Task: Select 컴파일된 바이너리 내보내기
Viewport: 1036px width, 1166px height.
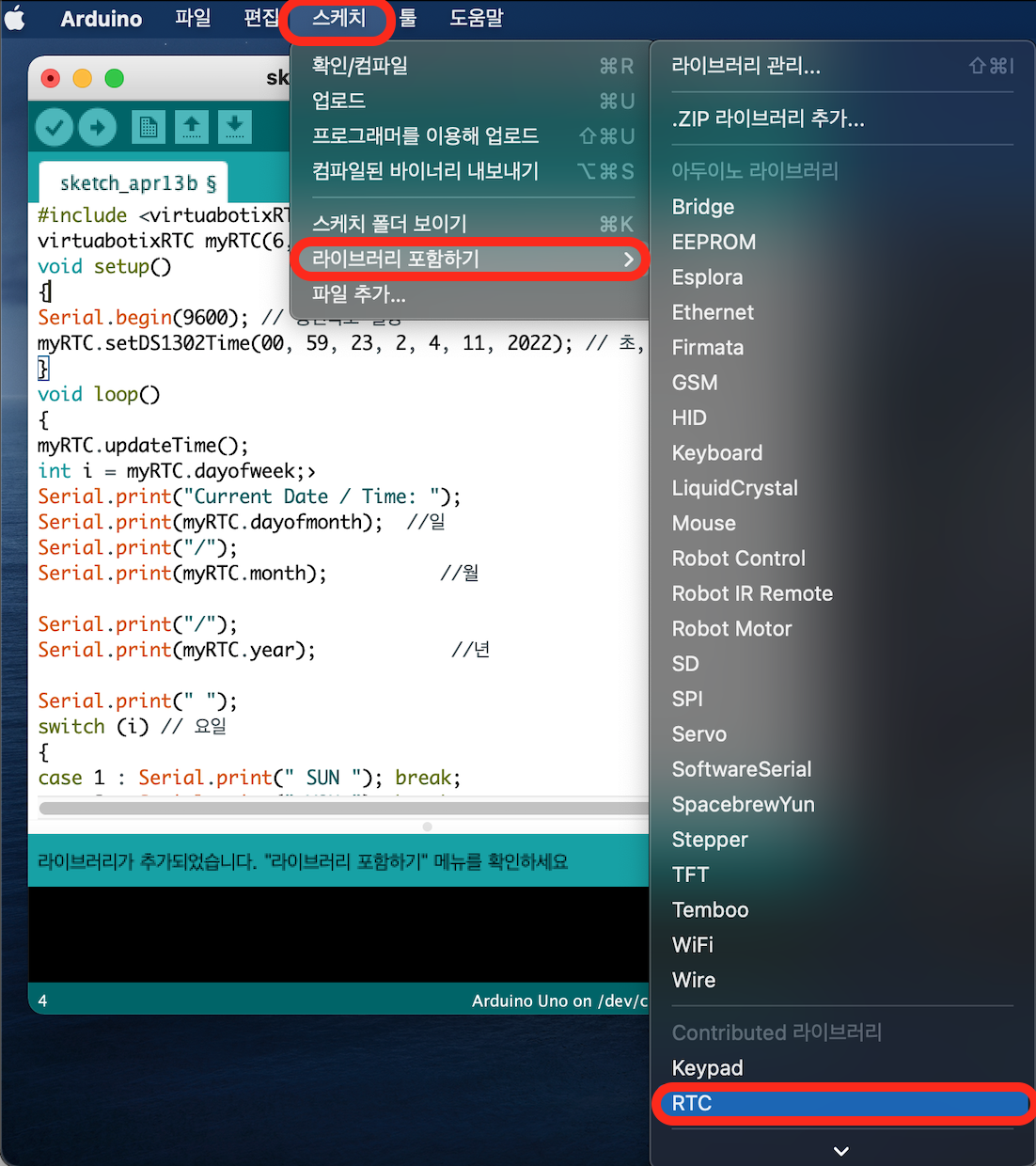Action: [471, 171]
